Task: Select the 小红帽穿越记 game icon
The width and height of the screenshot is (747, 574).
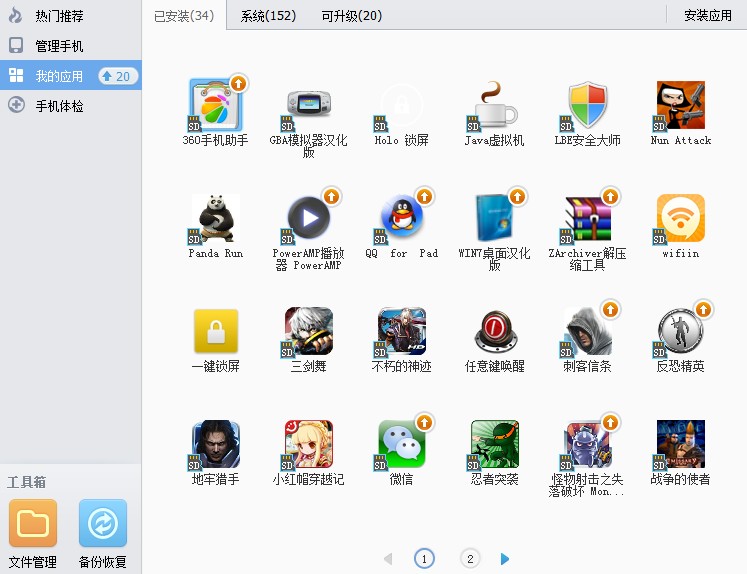Action: (309, 444)
